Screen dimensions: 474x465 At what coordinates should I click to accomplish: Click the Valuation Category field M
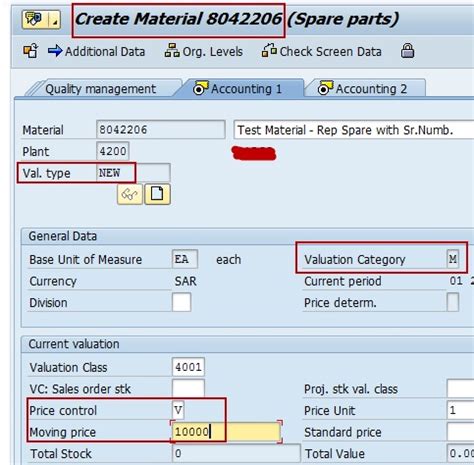pos(453,259)
